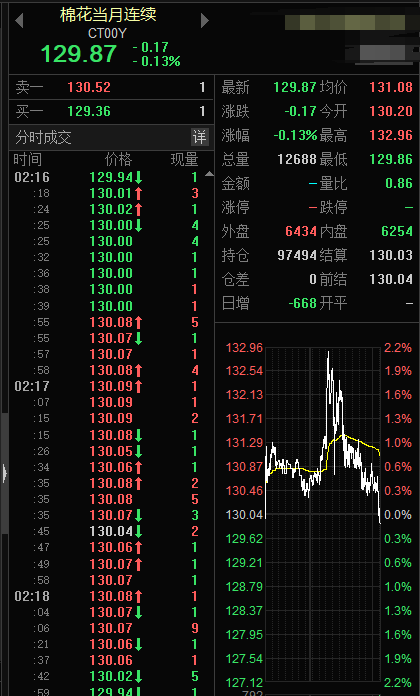The width and height of the screenshot is (420, 696).
Task: Click chart percent label 2.2% at top
Action: [398, 348]
